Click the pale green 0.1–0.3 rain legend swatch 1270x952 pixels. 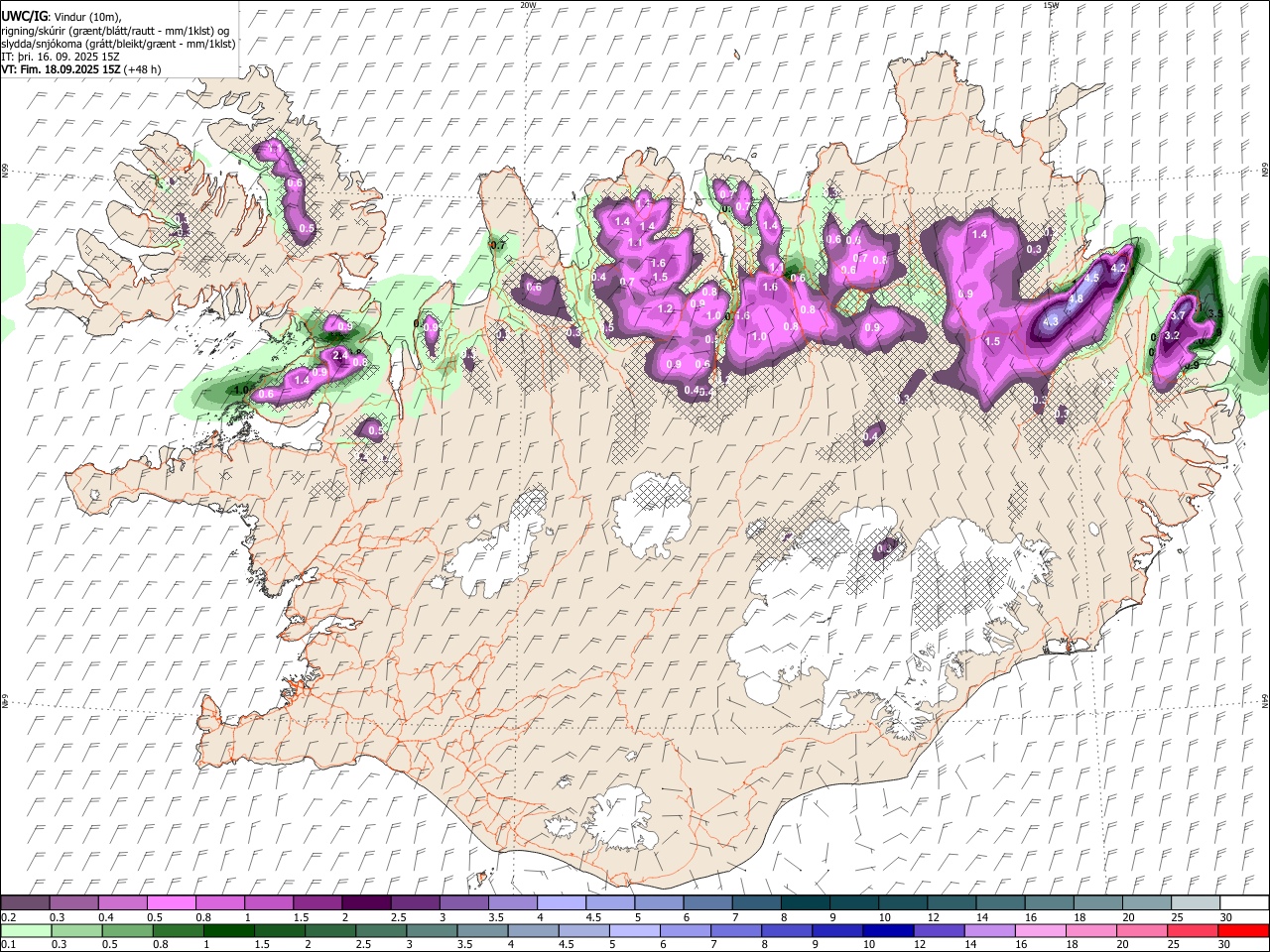click(x=28, y=931)
